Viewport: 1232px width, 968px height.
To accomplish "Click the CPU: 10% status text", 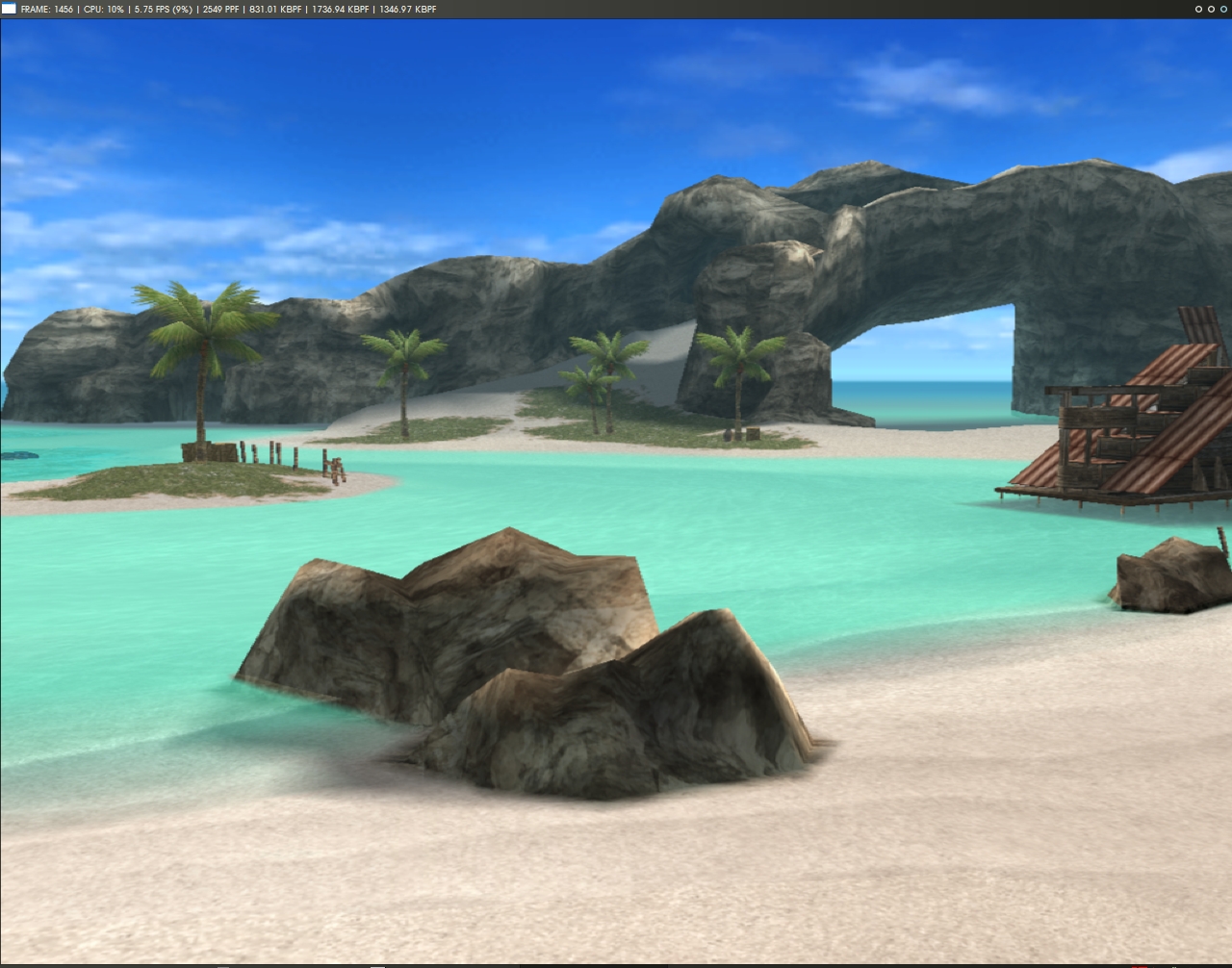I will point(104,9).
